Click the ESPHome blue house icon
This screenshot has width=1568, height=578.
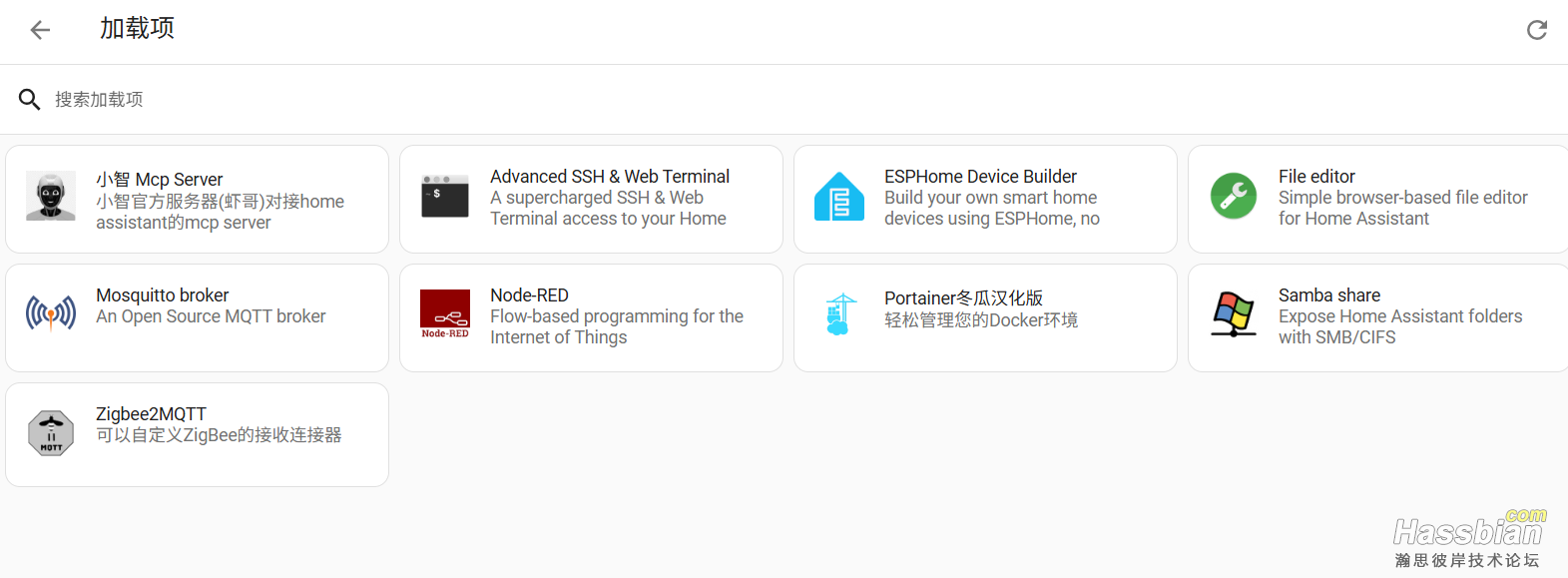[x=839, y=197]
